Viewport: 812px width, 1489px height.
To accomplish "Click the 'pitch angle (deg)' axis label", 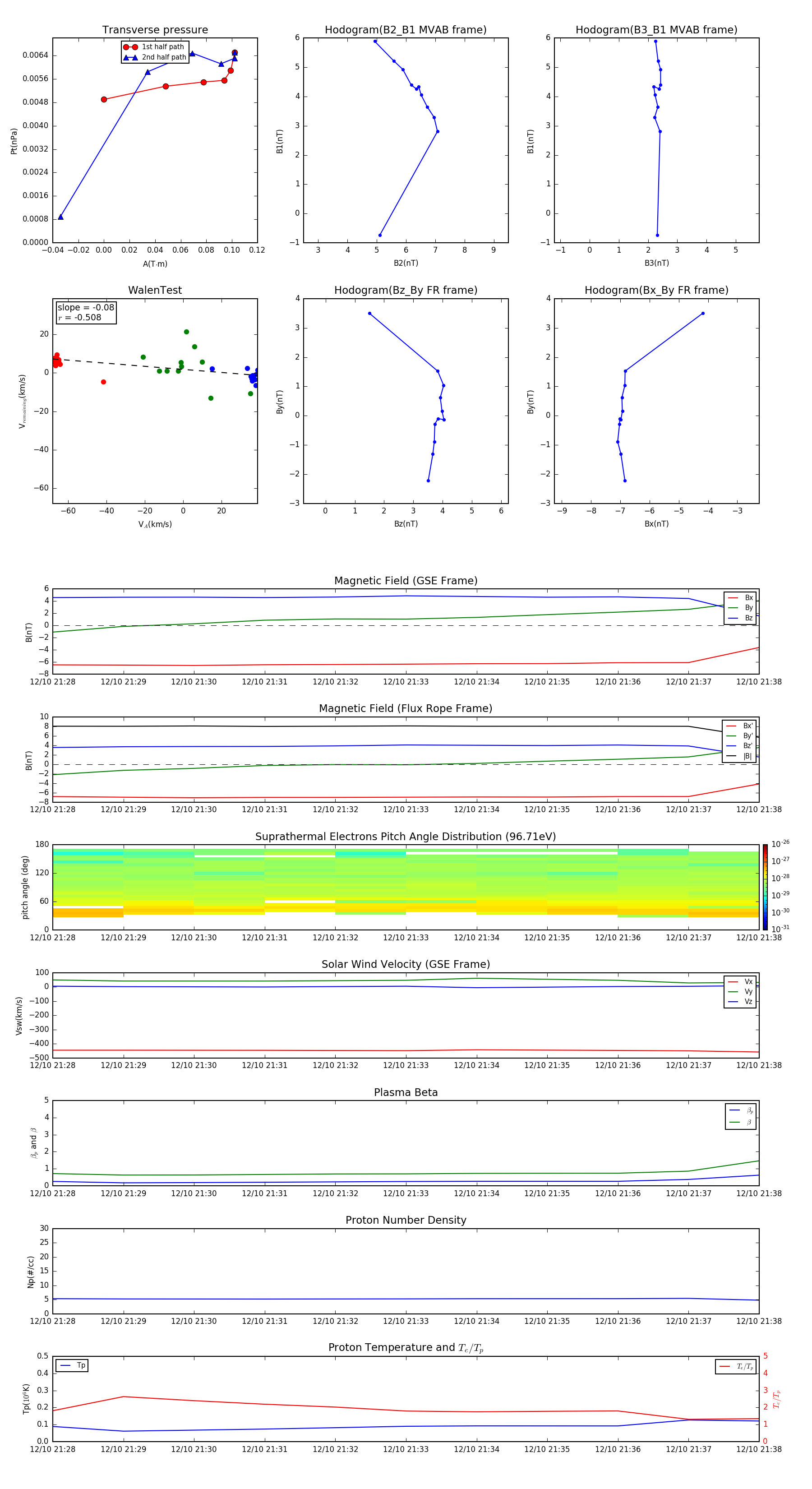I will click(x=25, y=887).
